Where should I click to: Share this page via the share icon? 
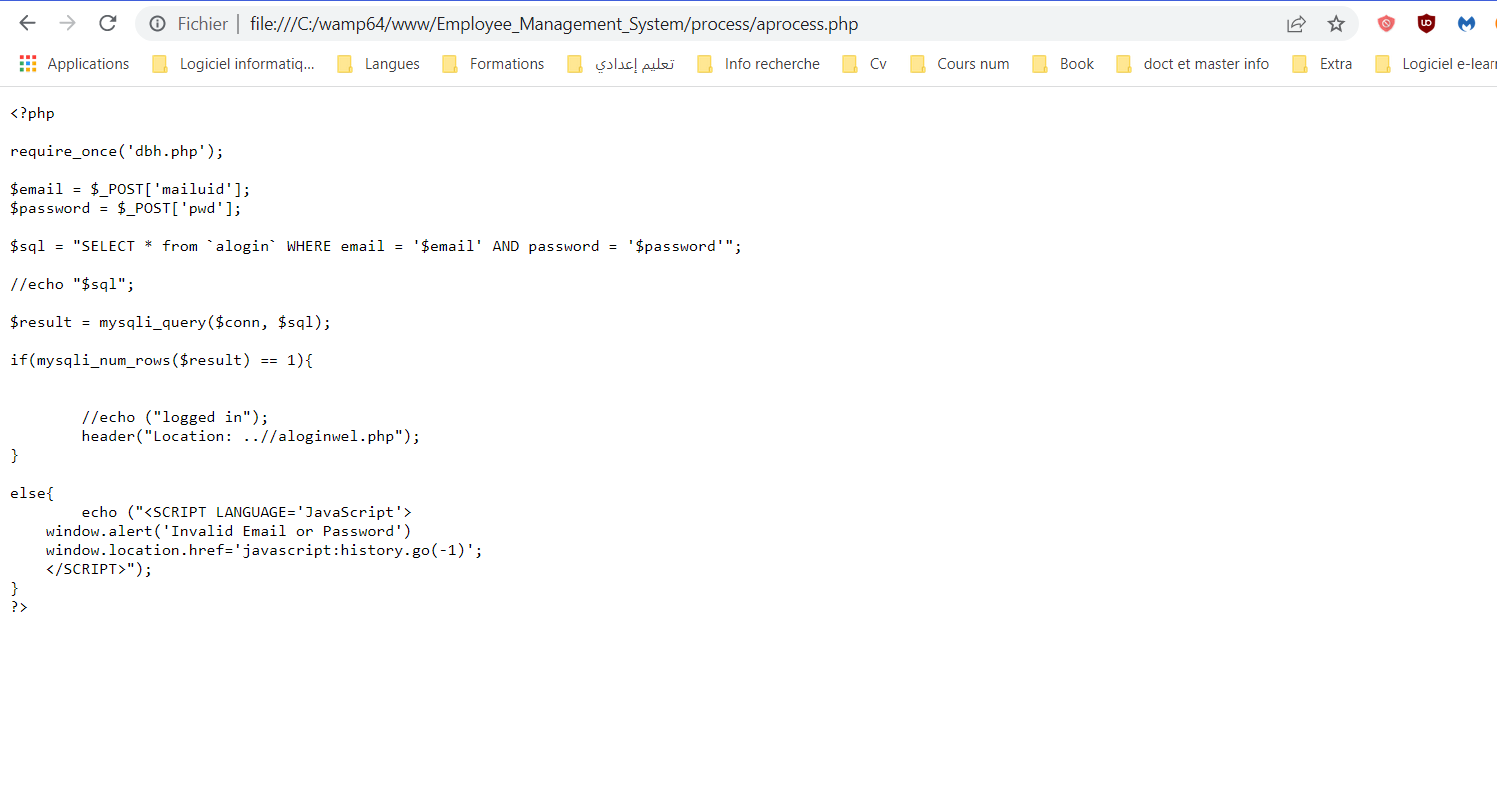pos(1296,24)
